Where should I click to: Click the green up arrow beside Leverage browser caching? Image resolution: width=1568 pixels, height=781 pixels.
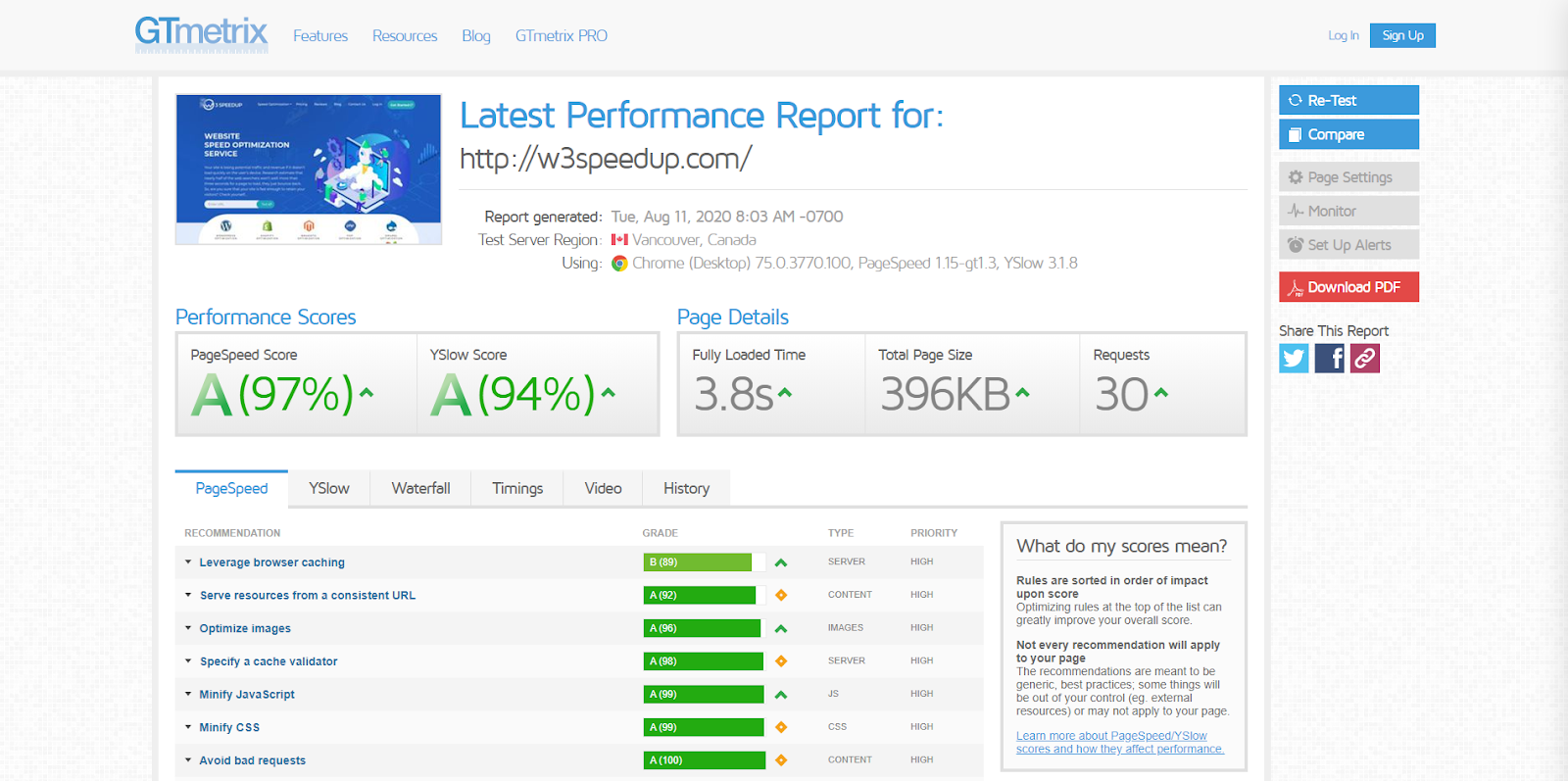point(781,562)
